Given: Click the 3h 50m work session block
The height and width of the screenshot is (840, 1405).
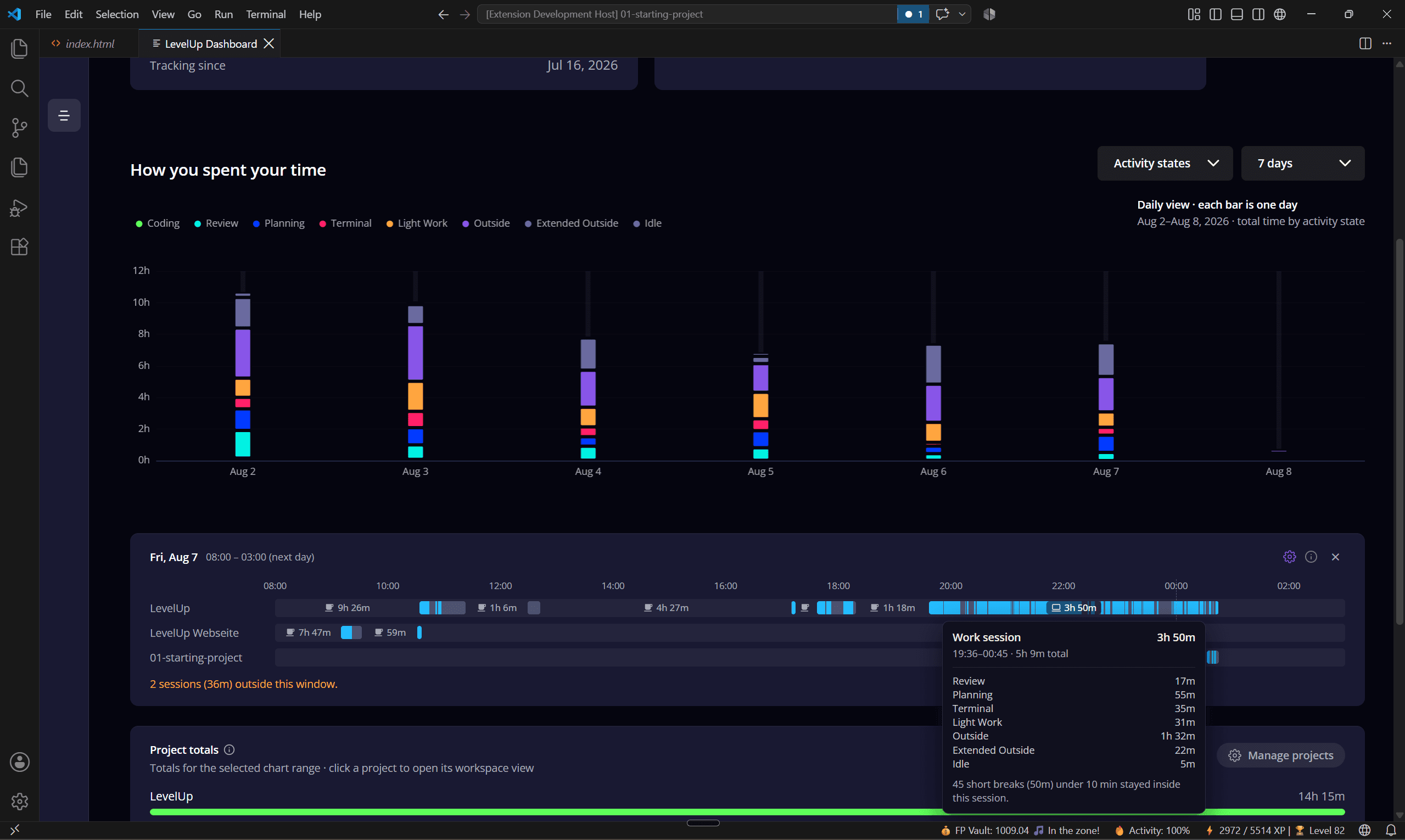Looking at the screenshot, I should (1073, 607).
